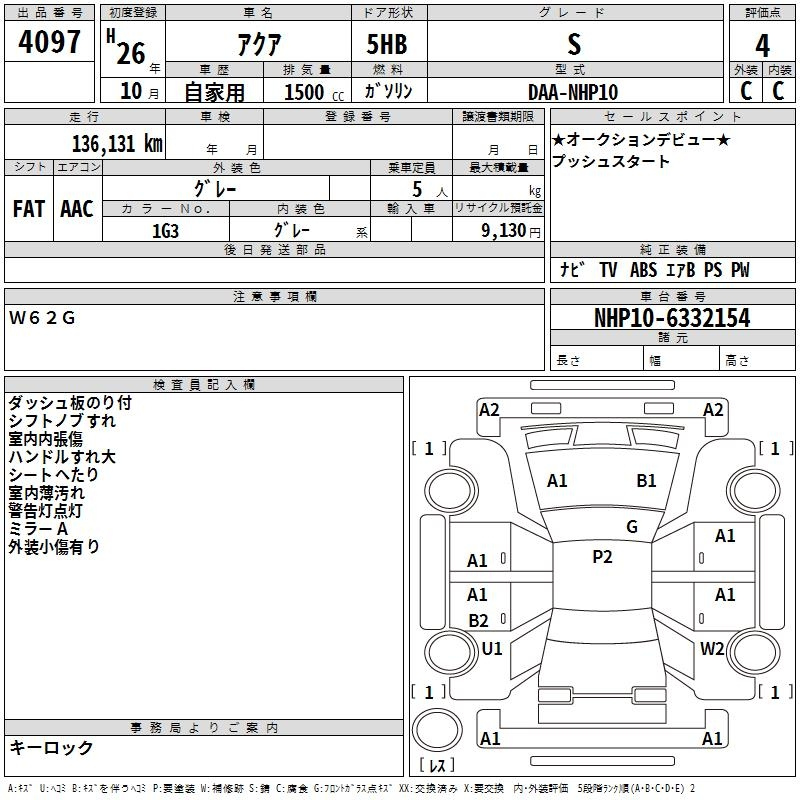Click the top-left A2 bumper marker
Viewport: 800px width, 800px height.
489,410
